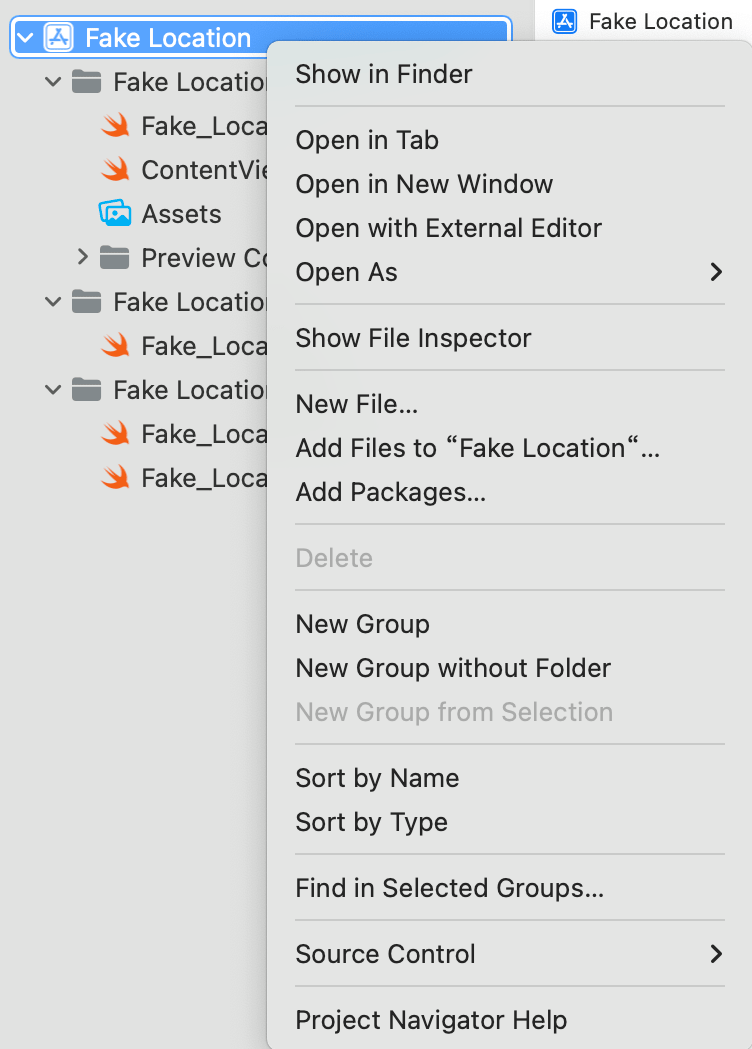Collapse the root Fake Location project
This screenshot has height=1049, width=752.
click(25, 37)
